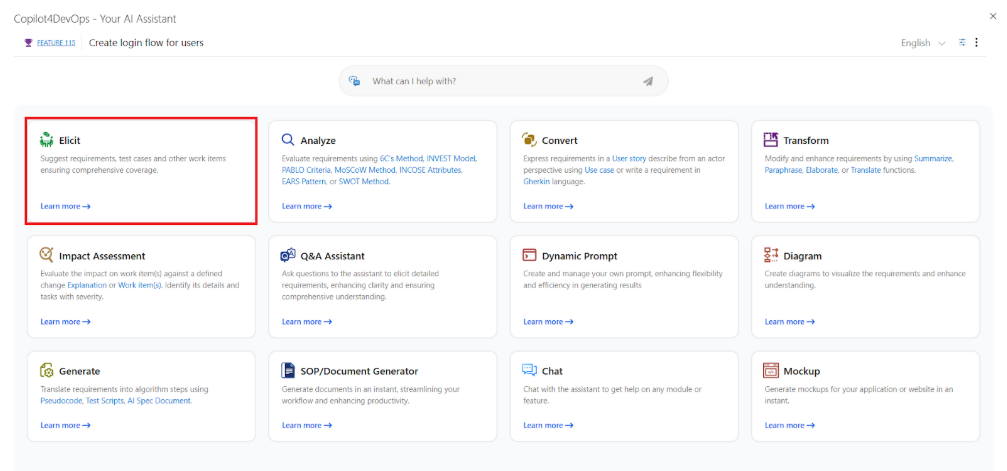The height and width of the screenshot is (471, 1007).
Task: Click the Q&A Assistant icon
Action: click(288, 255)
